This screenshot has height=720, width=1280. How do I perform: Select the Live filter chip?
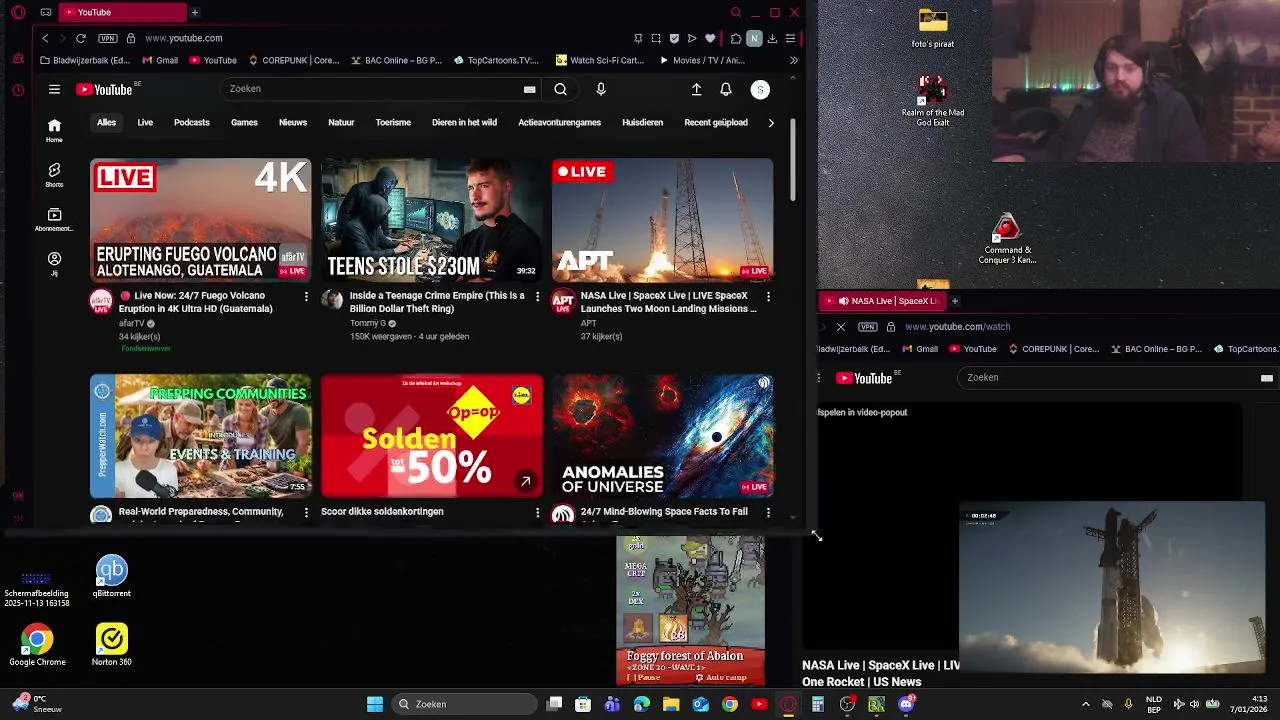[x=145, y=122]
